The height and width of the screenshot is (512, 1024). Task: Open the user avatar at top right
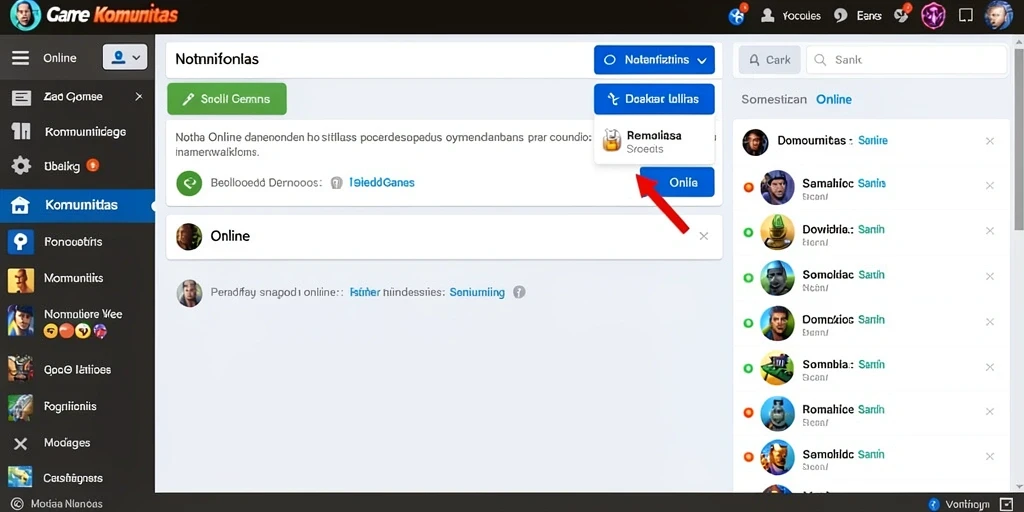click(x=998, y=15)
